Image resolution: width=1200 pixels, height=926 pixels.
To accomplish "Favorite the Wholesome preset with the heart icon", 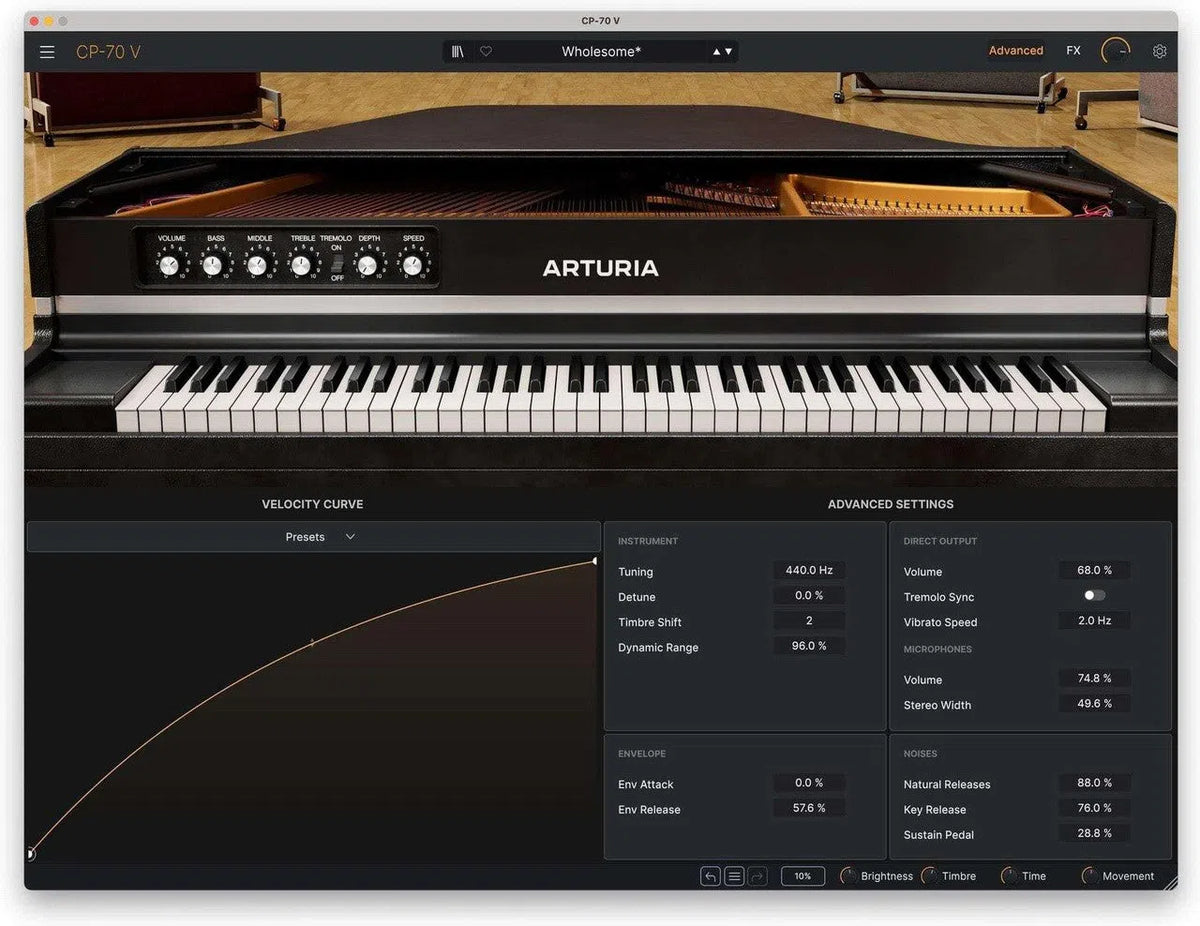I will pyautogui.click(x=485, y=50).
